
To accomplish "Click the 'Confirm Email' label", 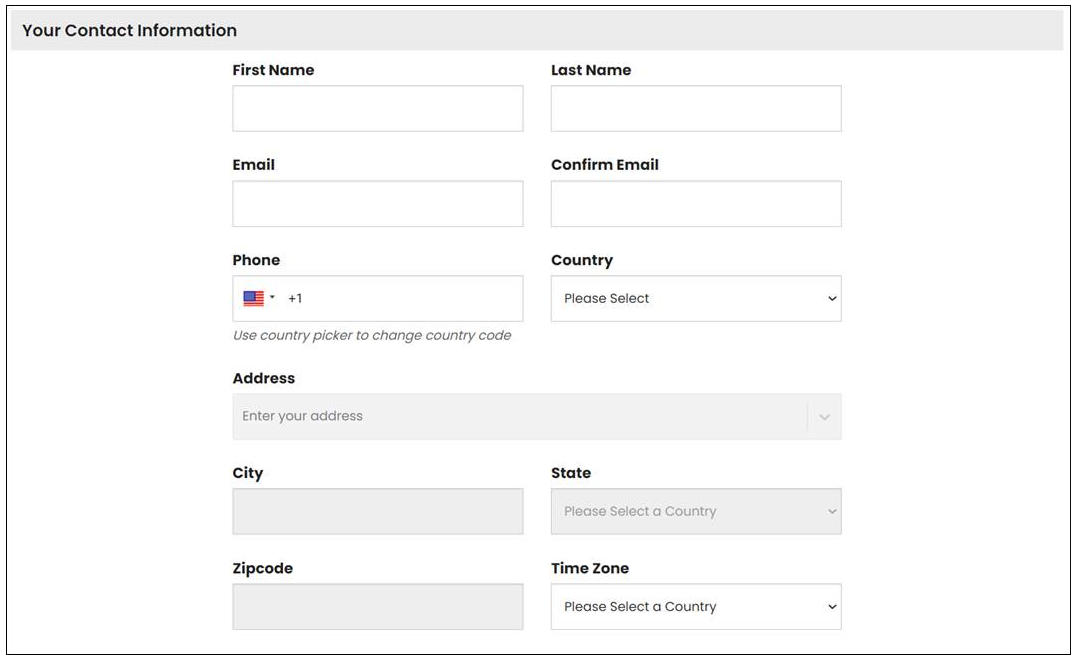I will click(605, 165).
